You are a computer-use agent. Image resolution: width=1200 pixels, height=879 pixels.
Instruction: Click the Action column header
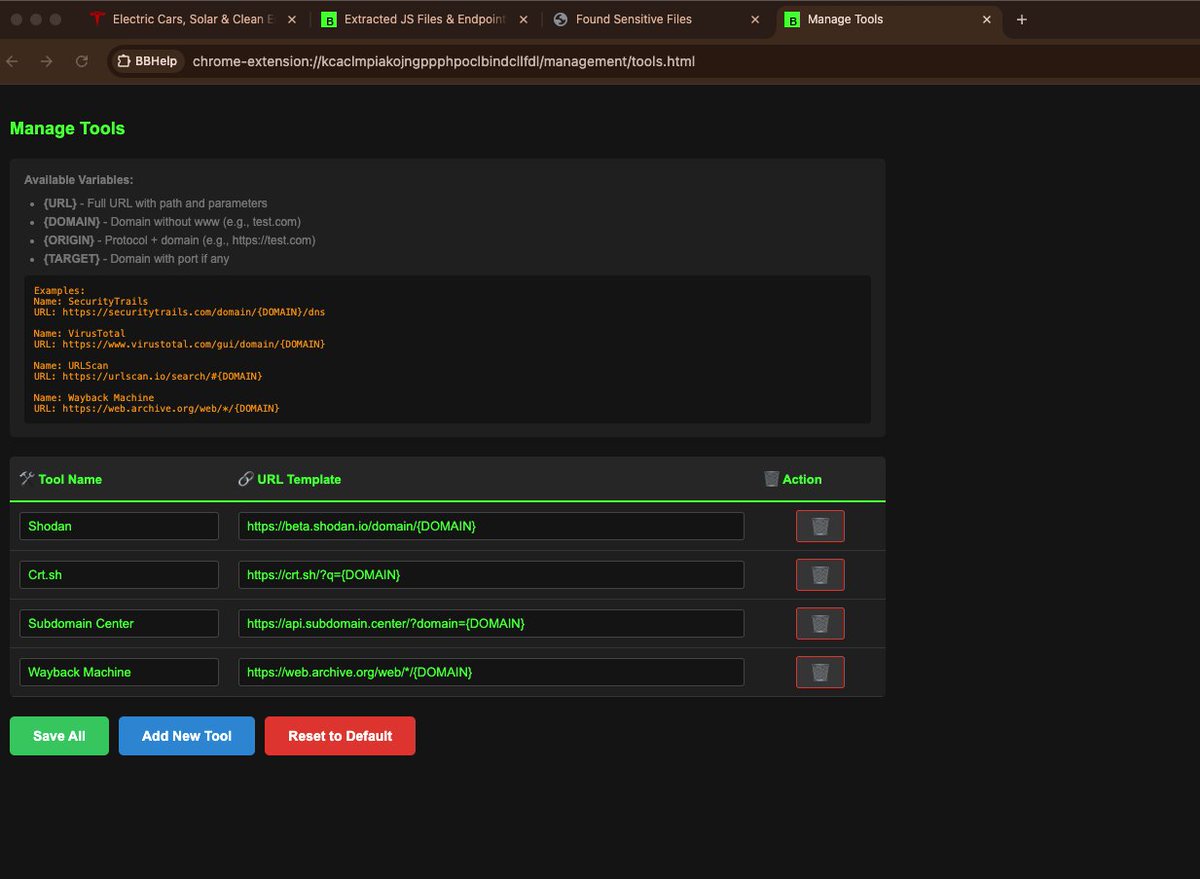tap(793, 479)
